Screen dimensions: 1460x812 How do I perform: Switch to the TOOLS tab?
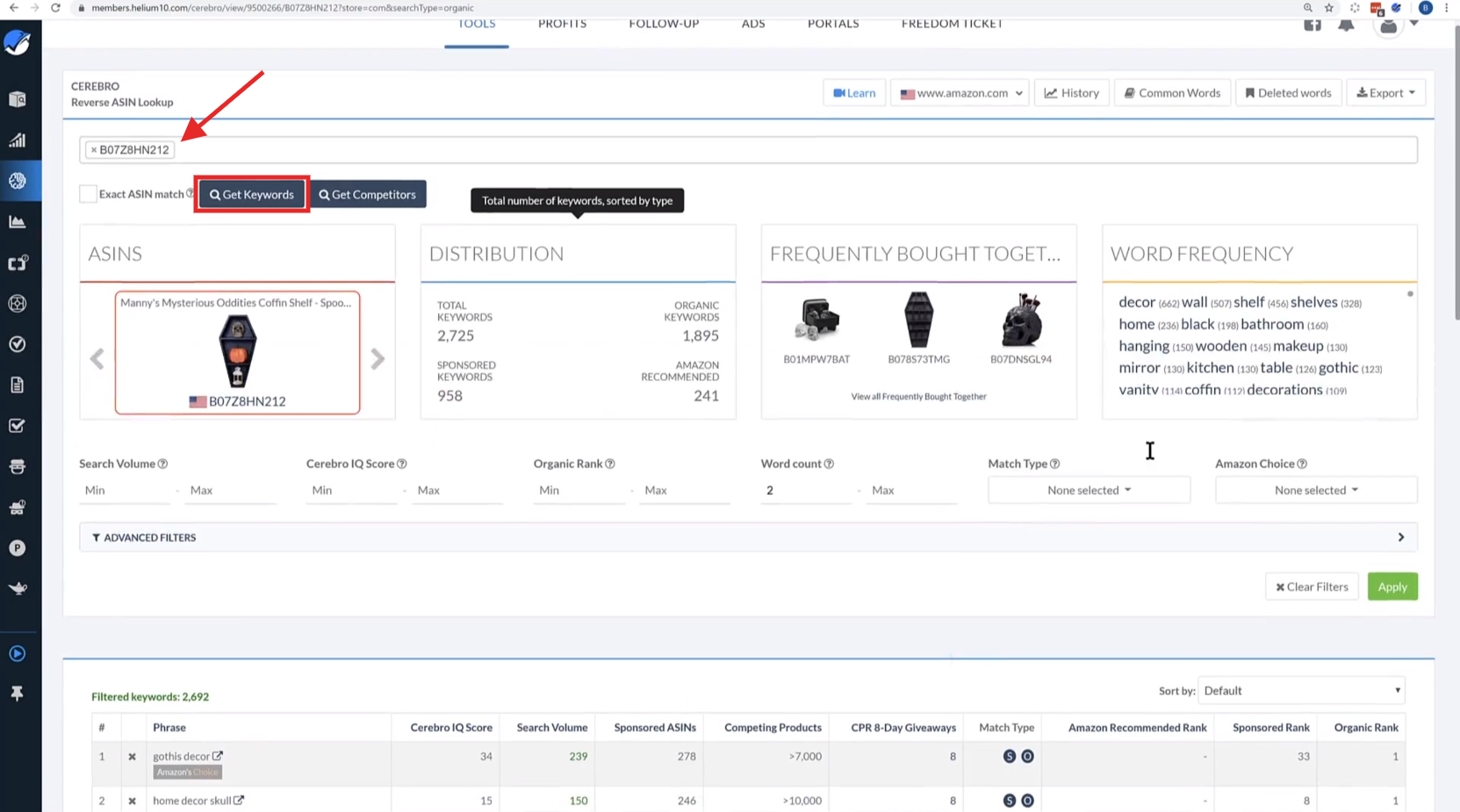click(477, 25)
